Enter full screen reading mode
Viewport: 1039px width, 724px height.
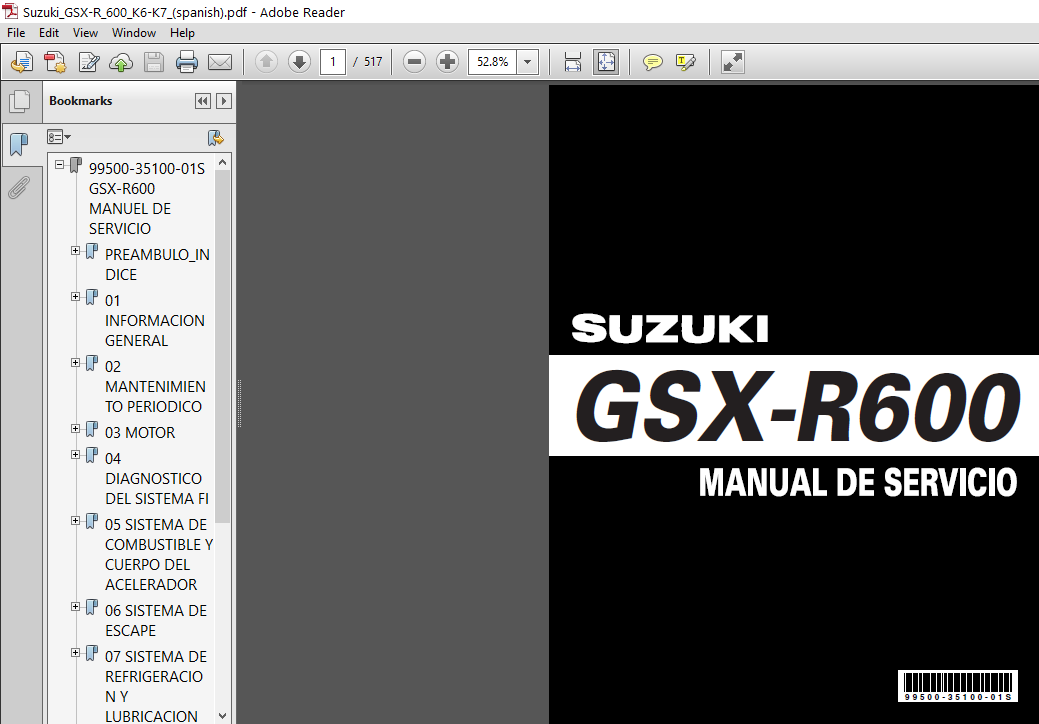(x=732, y=62)
